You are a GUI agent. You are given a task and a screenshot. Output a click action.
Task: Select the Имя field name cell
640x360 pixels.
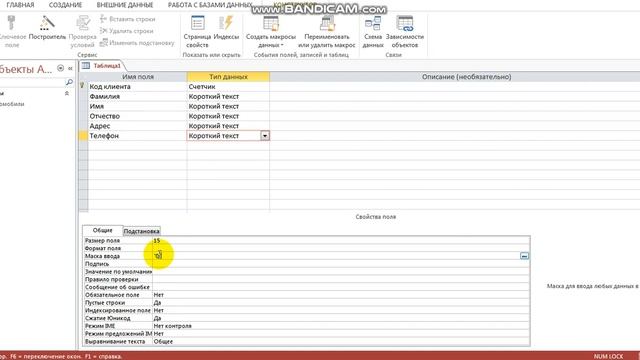click(x=138, y=106)
